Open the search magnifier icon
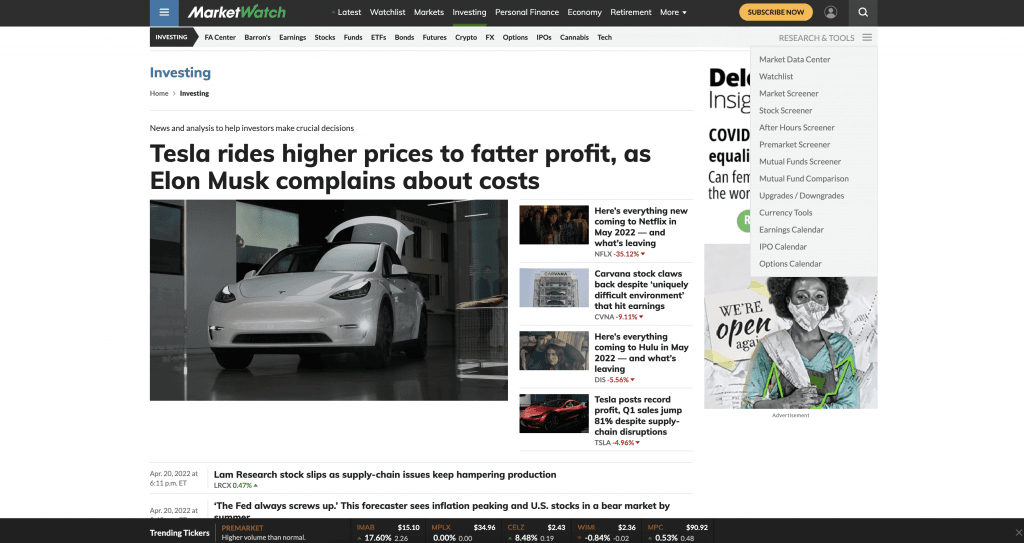This screenshot has width=1024, height=543. point(863,12)
